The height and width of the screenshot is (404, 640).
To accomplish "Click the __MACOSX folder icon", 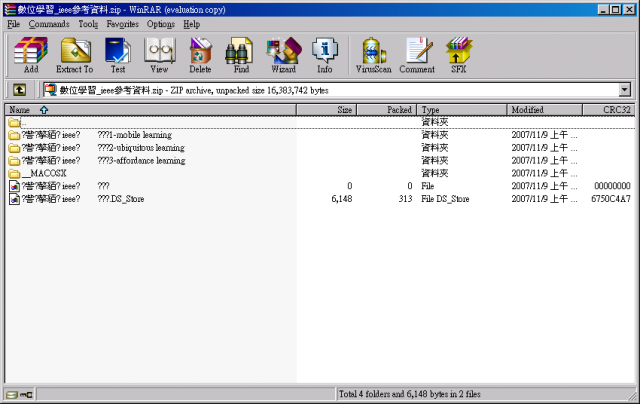I will tap(14, 173).
